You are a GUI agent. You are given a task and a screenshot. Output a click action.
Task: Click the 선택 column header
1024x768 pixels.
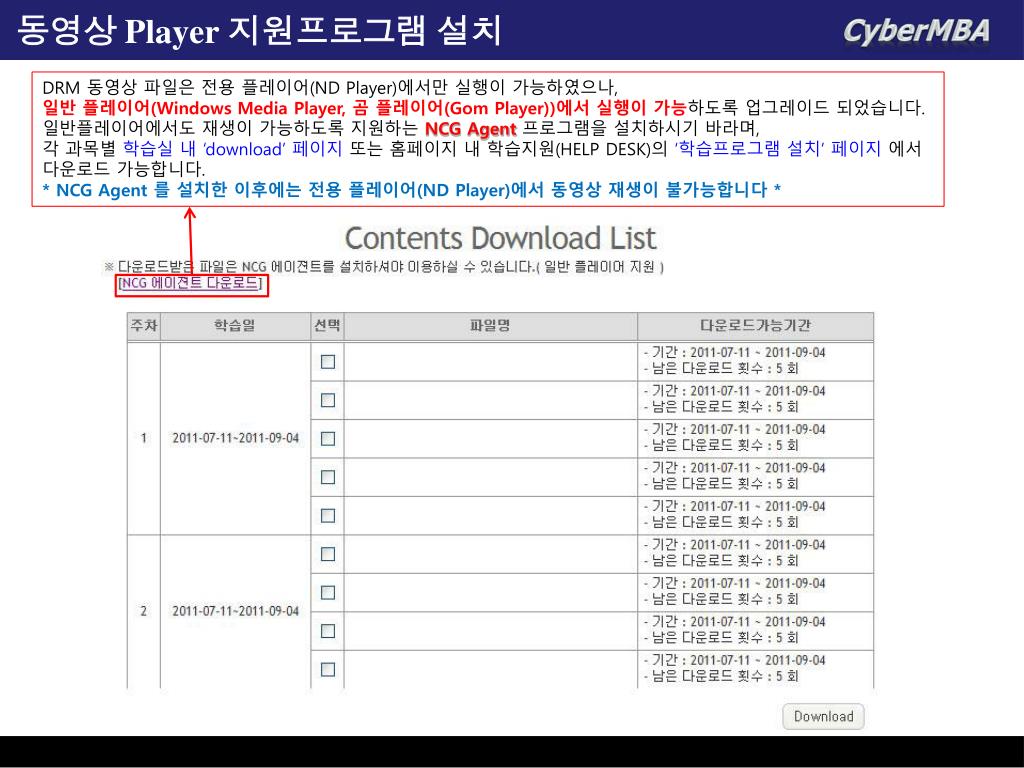pos(327,326)
